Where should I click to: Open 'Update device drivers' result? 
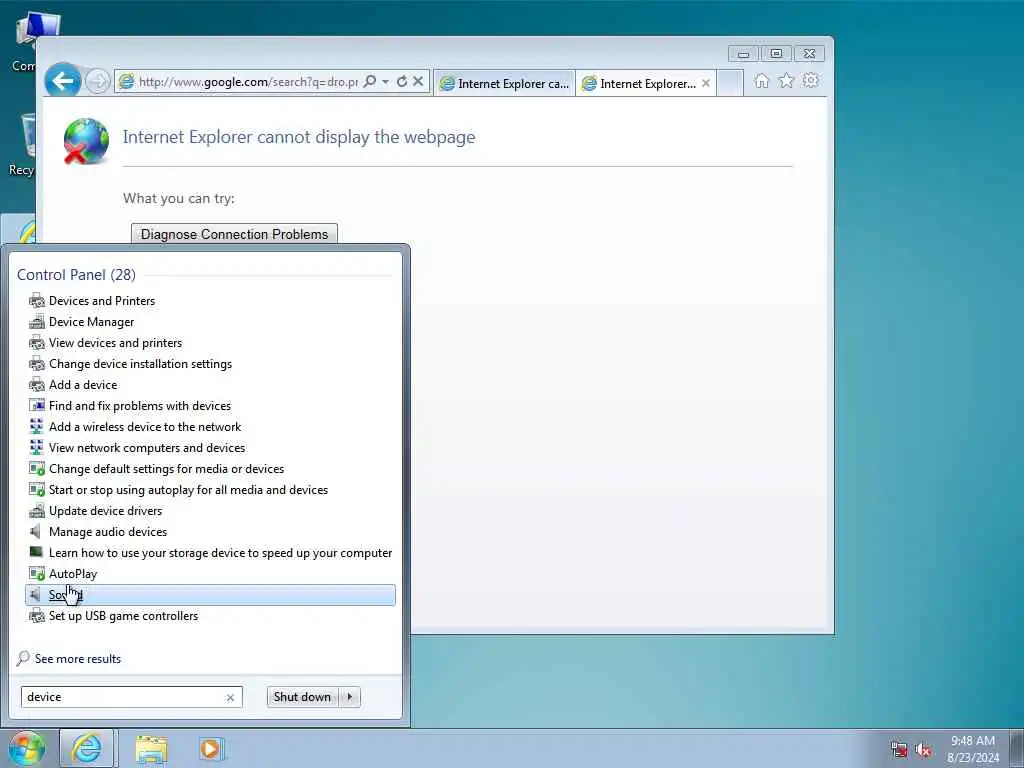[105, 511]
